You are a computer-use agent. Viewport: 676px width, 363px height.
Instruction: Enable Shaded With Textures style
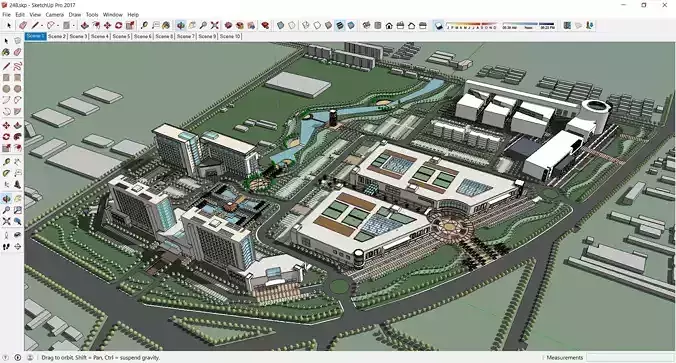tap(340, 25)
